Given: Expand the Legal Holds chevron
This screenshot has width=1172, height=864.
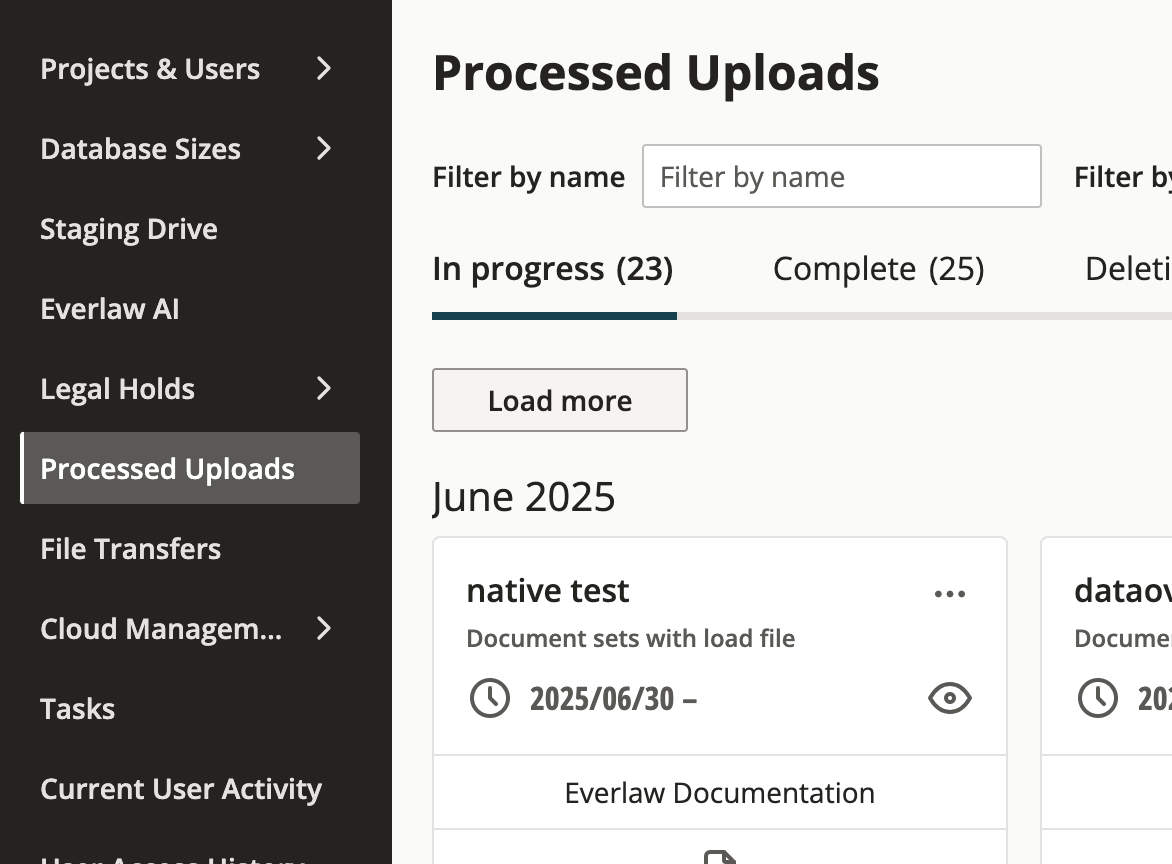Looking at the screenshot, I should [324, 388].
